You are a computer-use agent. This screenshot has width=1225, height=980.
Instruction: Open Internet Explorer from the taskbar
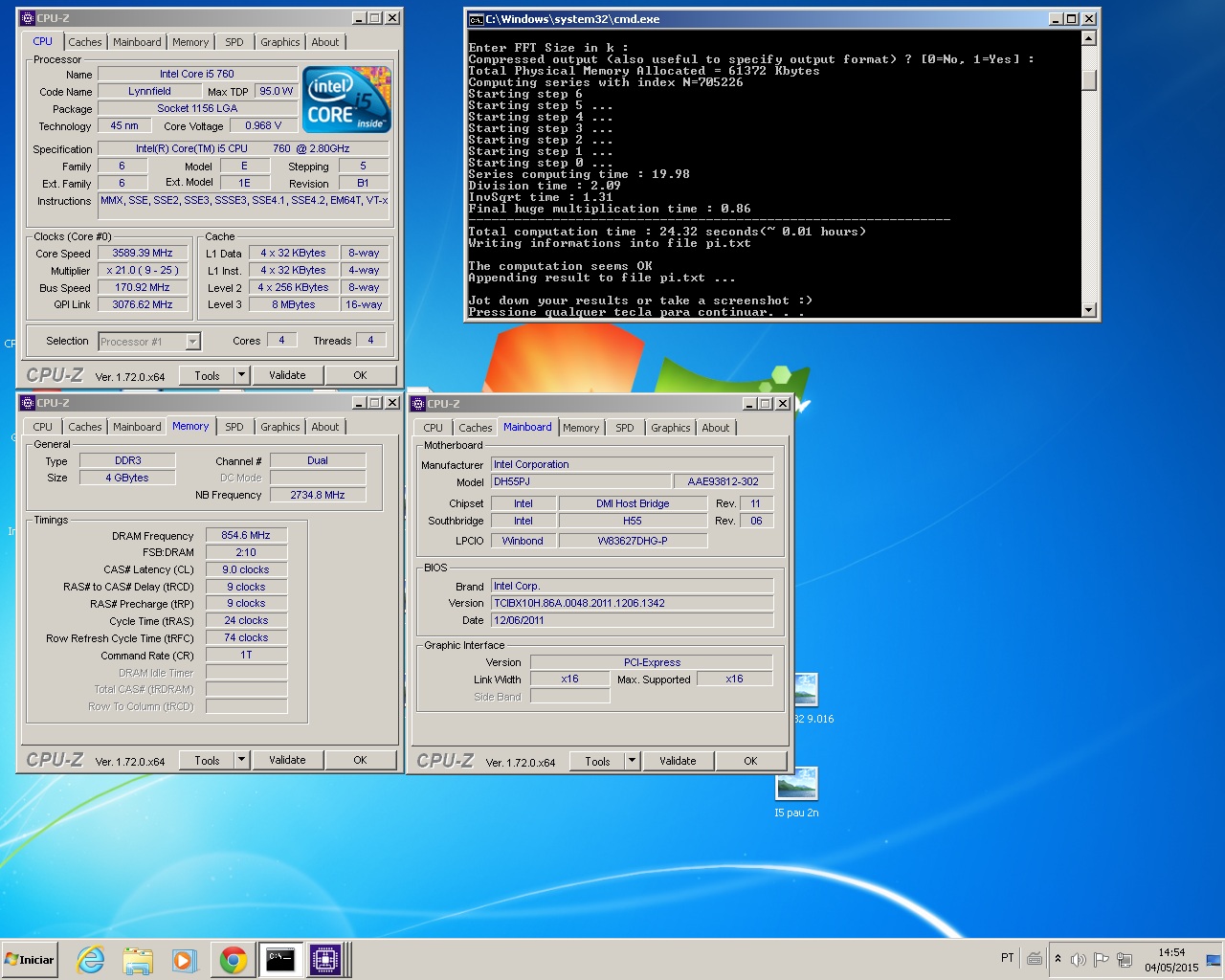point(91,959)
